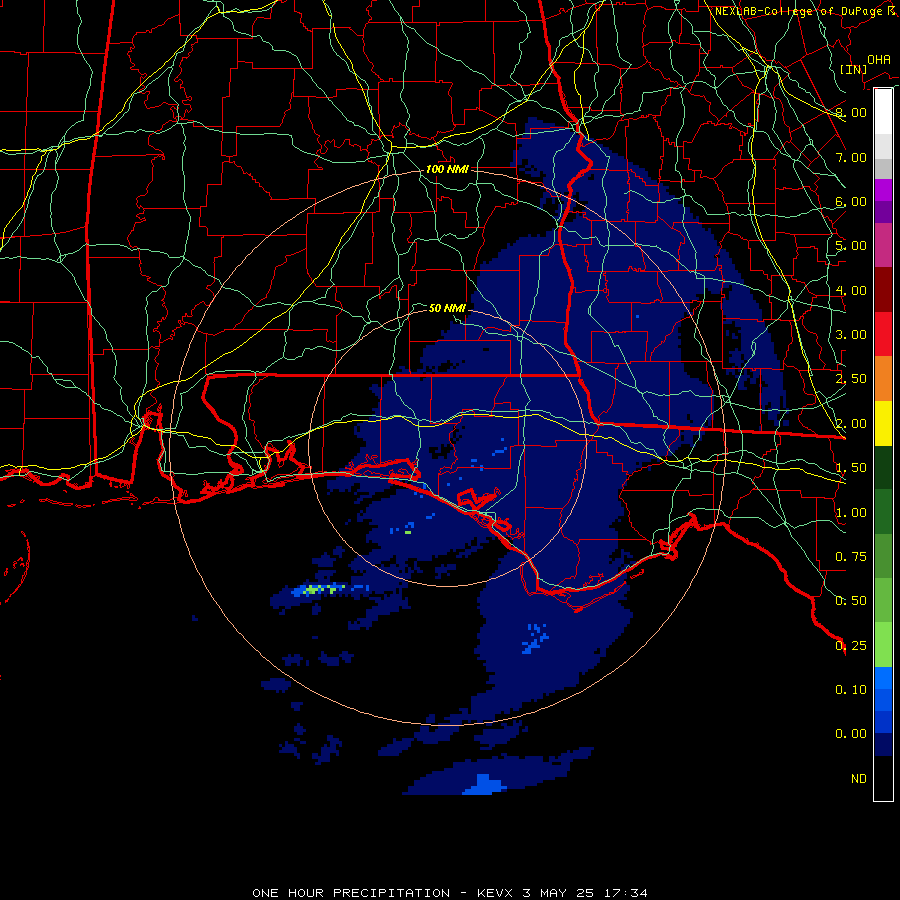The image size is (900, 900).
Task: Click the 4.00 legend value
Action: point(851,290)
